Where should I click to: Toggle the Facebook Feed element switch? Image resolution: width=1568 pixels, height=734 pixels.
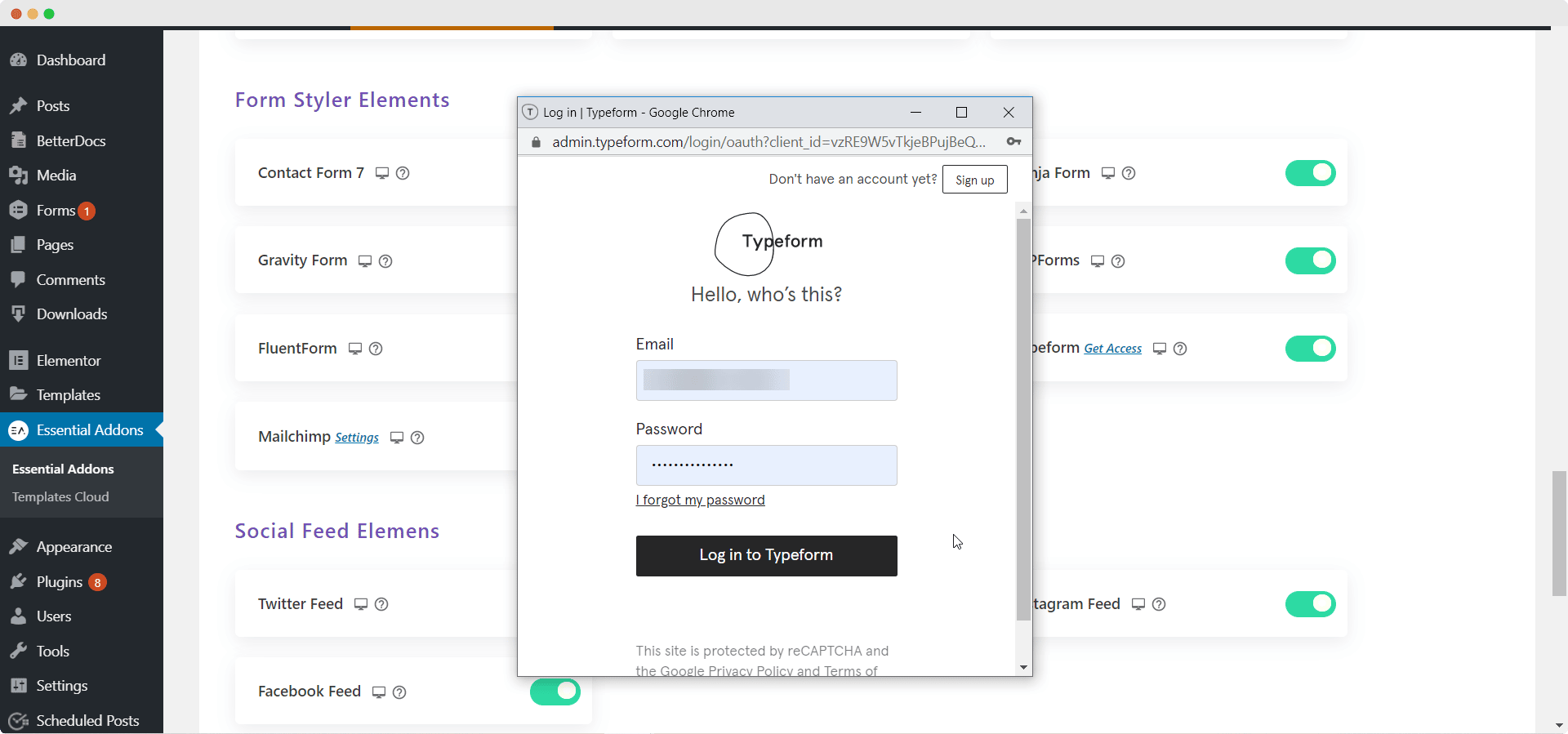coord(555,692)
